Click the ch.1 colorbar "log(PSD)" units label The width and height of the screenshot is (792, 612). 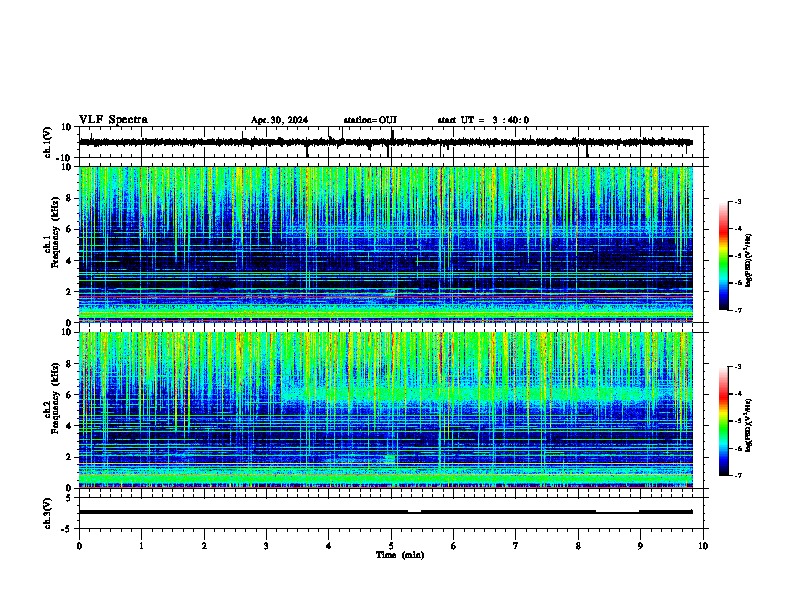(748, 261)
